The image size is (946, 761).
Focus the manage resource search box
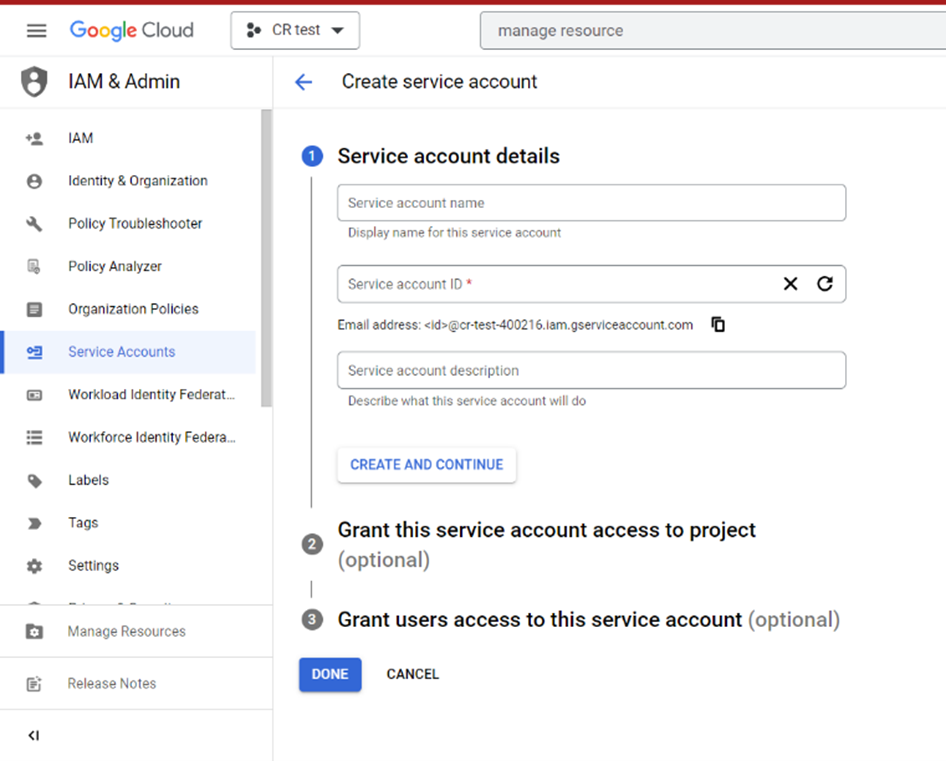(x=713, y=31)
